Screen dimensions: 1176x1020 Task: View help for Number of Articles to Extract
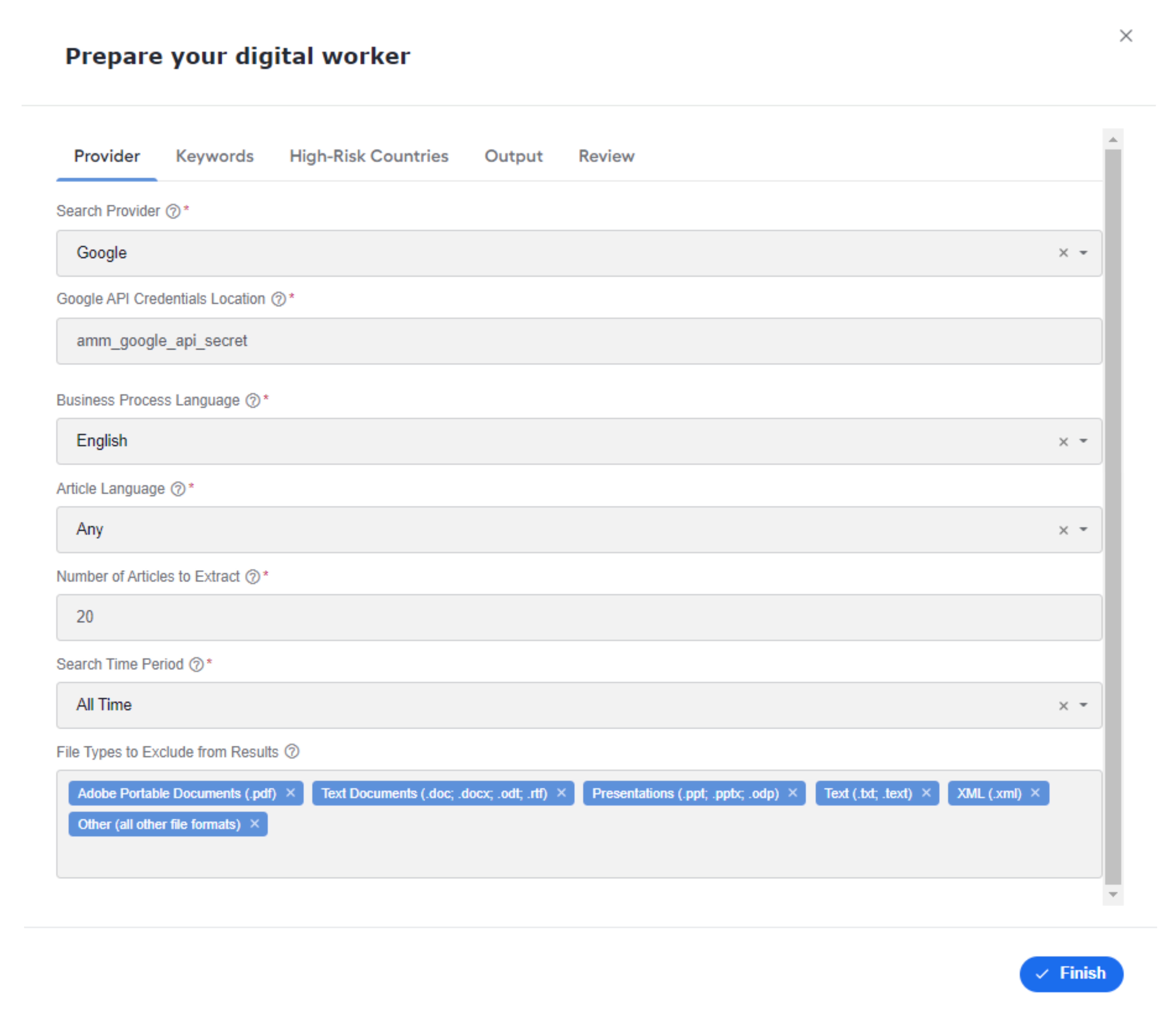tap(253, 577)
